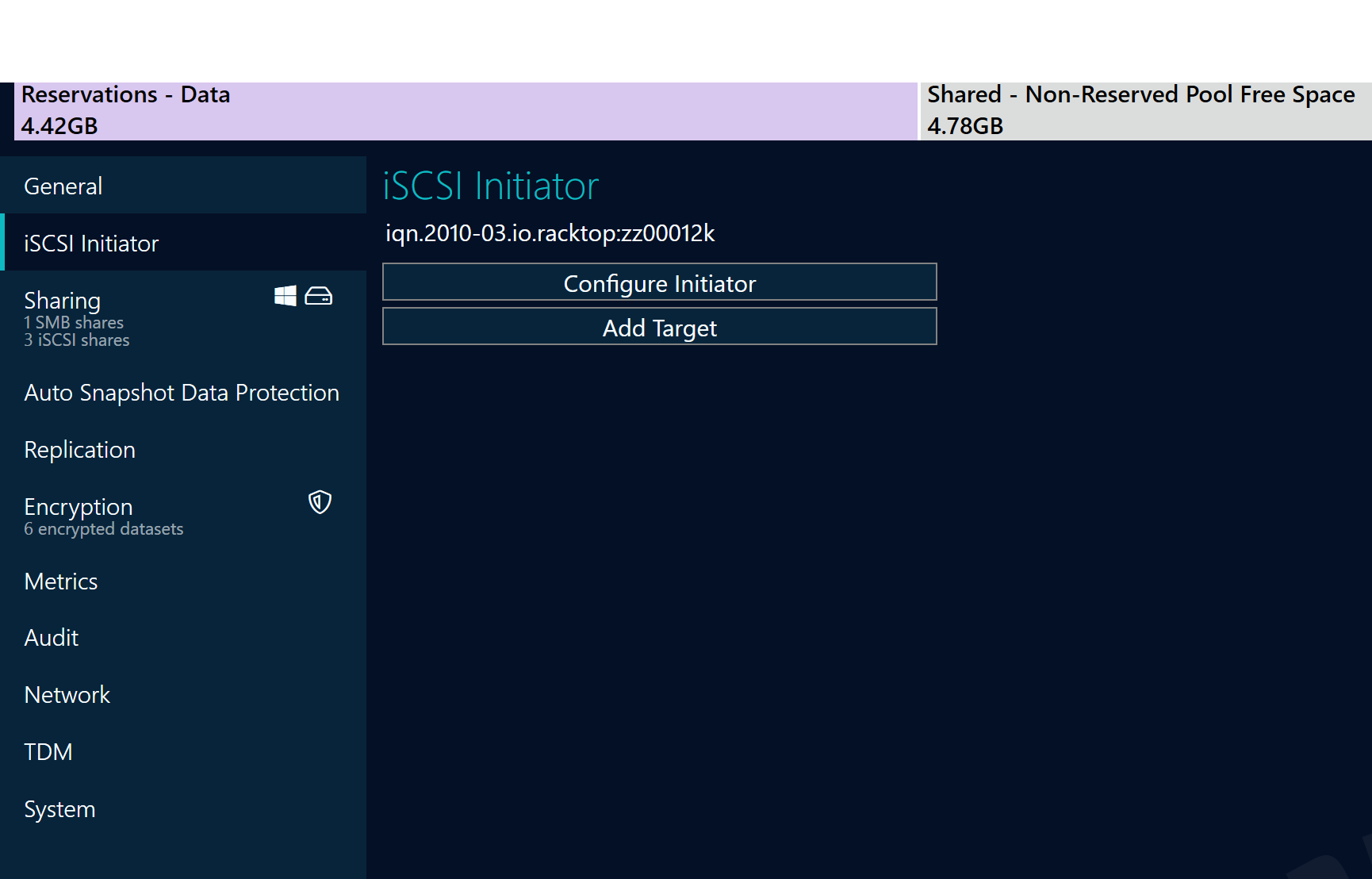View the Metrics section
Image resolution: width=1372 pixels, height=879 pixels.
60,581
